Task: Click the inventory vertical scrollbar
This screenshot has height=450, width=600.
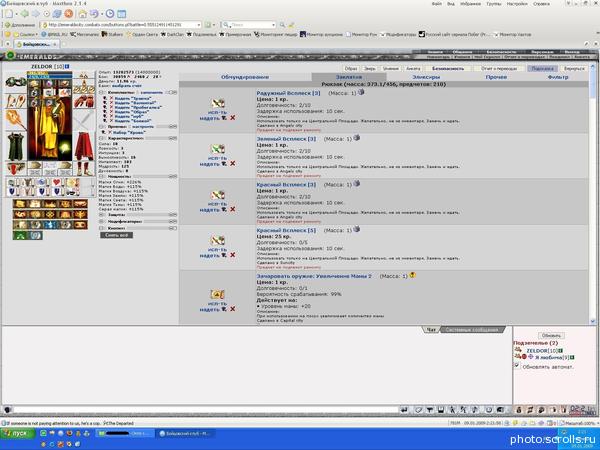Action: (x=593, y=195)
